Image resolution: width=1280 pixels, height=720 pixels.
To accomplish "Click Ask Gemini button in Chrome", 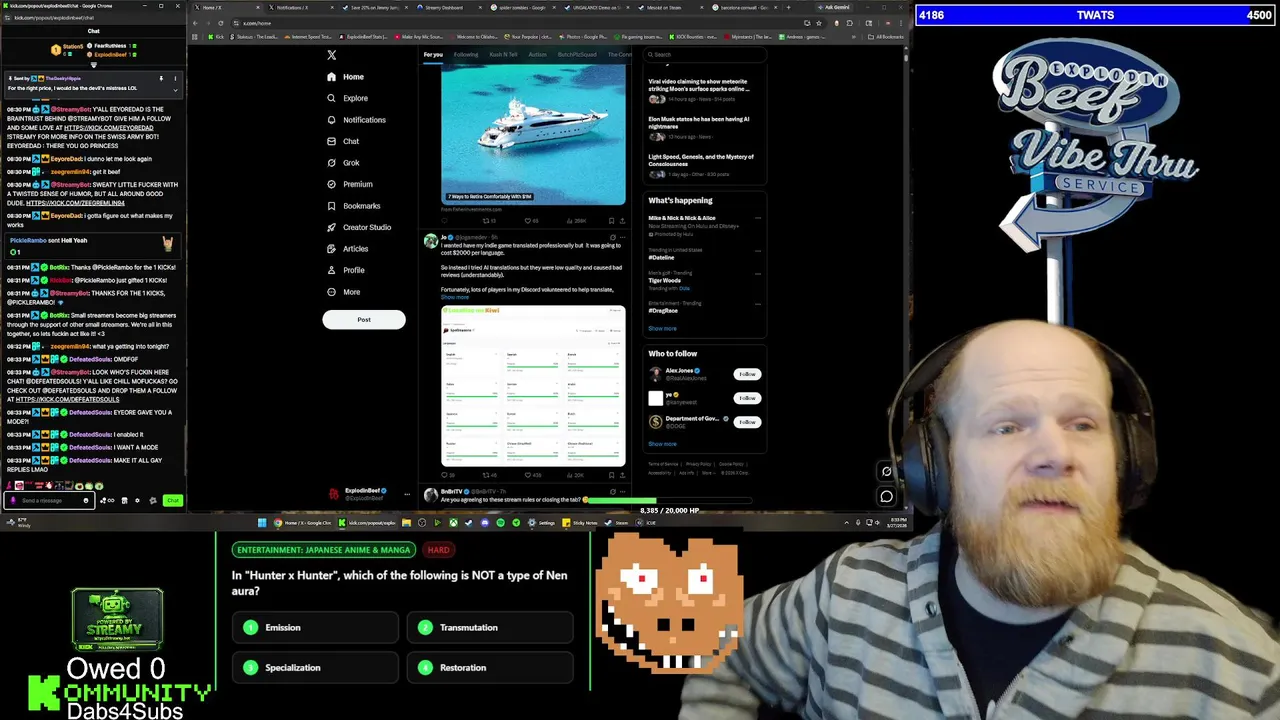I will point(835,7).
